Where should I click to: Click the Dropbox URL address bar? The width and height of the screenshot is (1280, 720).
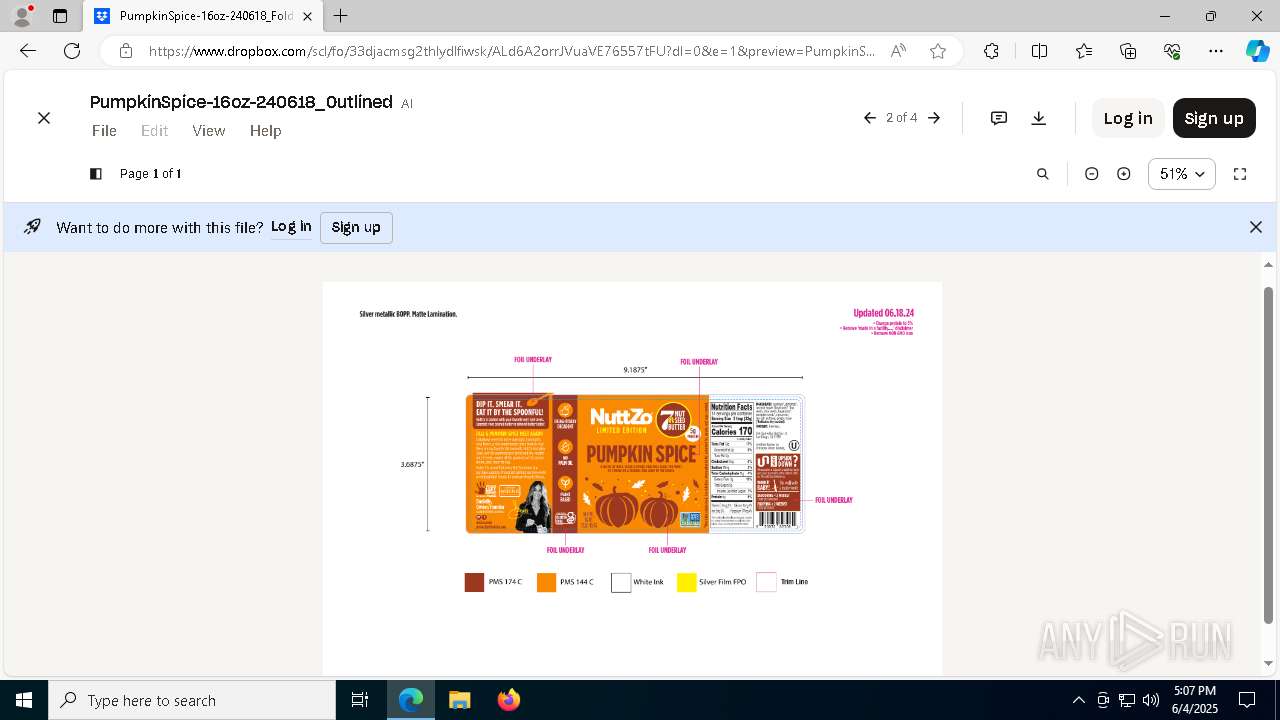tap(510, 51)
